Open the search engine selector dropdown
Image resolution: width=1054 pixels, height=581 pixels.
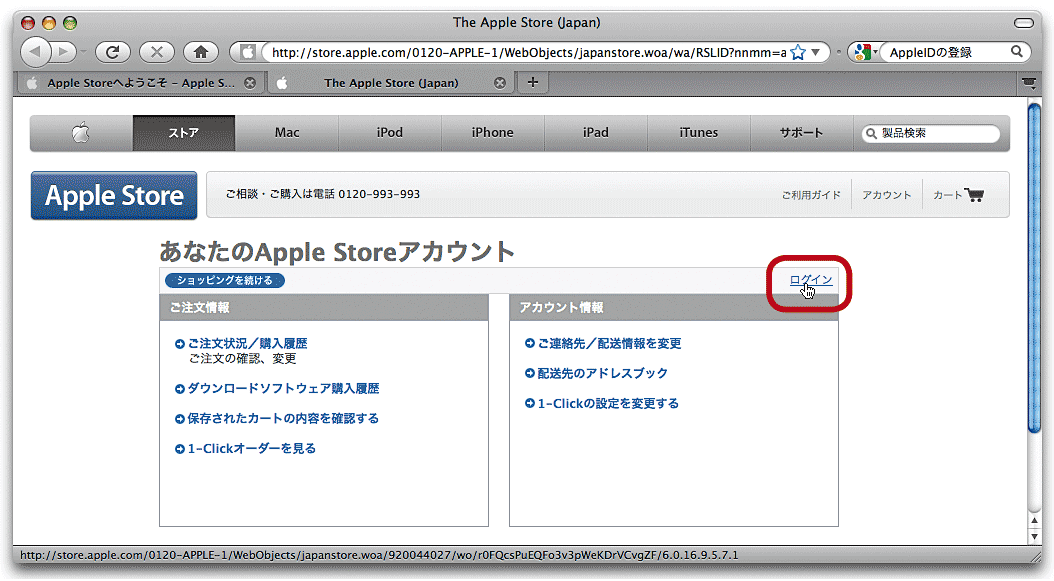[864, 52]
